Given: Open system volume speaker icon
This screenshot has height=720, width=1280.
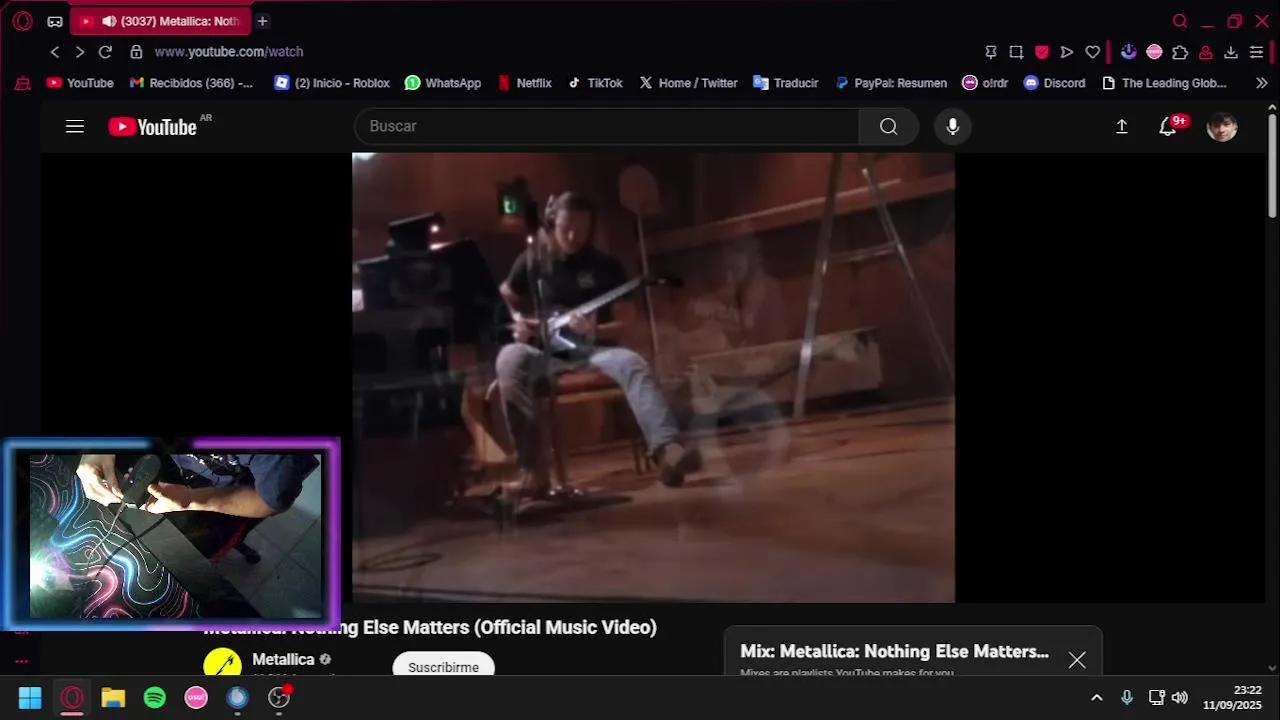Looking at the screenshot, I should tap(1180, 698).
